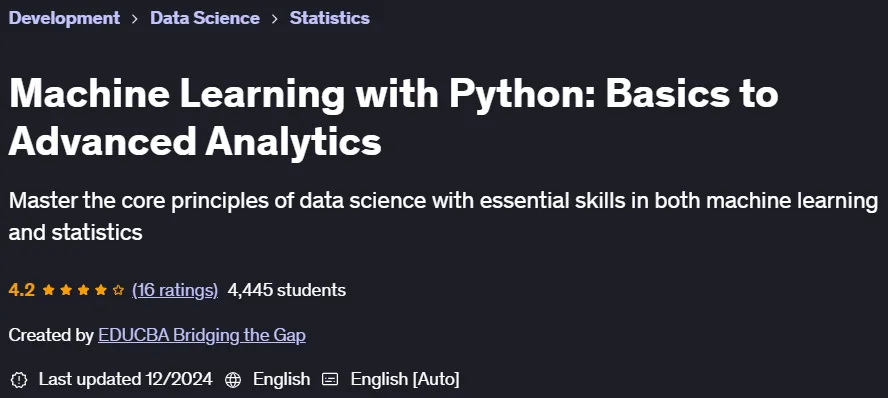Click the fifth, partly empty rating star
888x398 pixels.
pos(118,290)
